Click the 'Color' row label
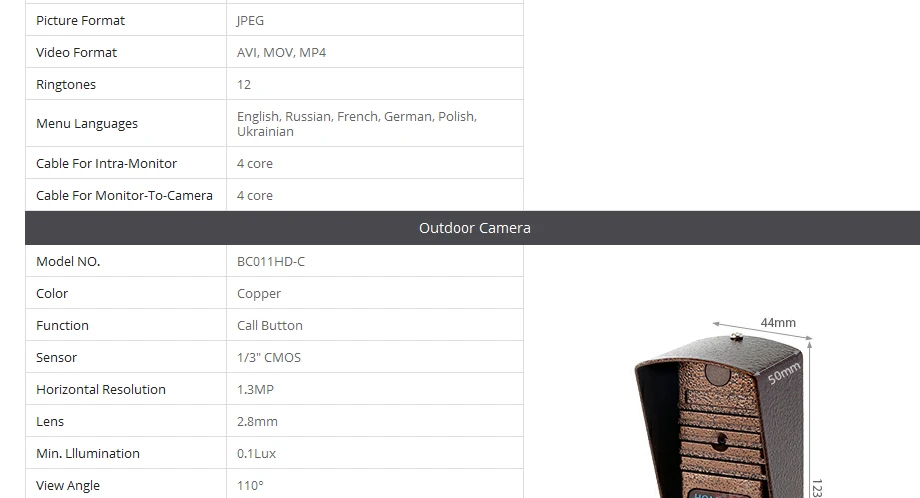This screenshot has width=920, height=498. 52,293
